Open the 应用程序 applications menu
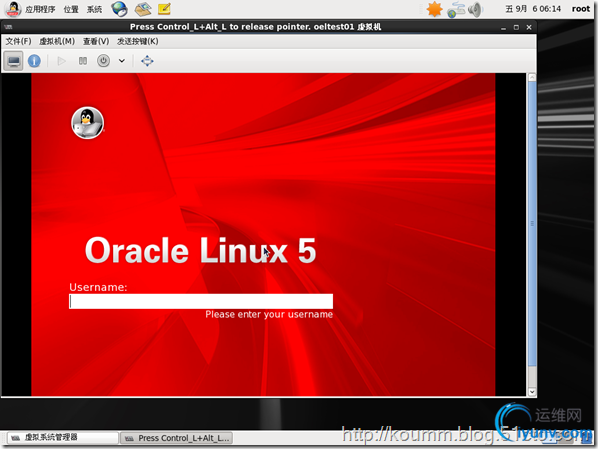The image size is (598, 449). 40,9
